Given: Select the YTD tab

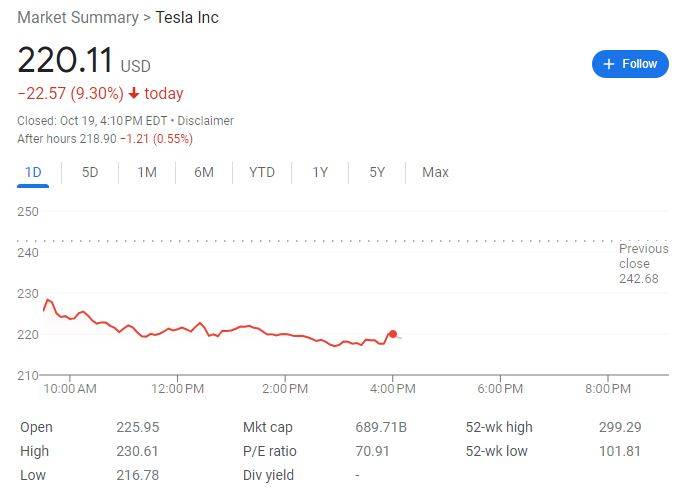Looking at the screenshot, I should (x=262, y=172).
